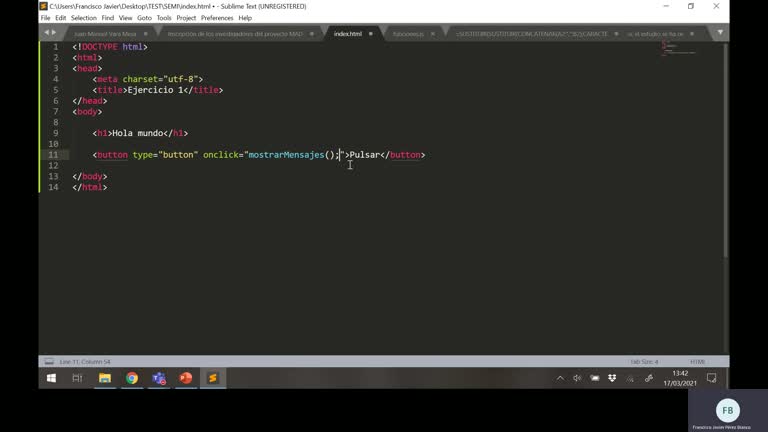Open the Tab Size: 4 selector
The image size is (768, 432).
pos(644,362)
